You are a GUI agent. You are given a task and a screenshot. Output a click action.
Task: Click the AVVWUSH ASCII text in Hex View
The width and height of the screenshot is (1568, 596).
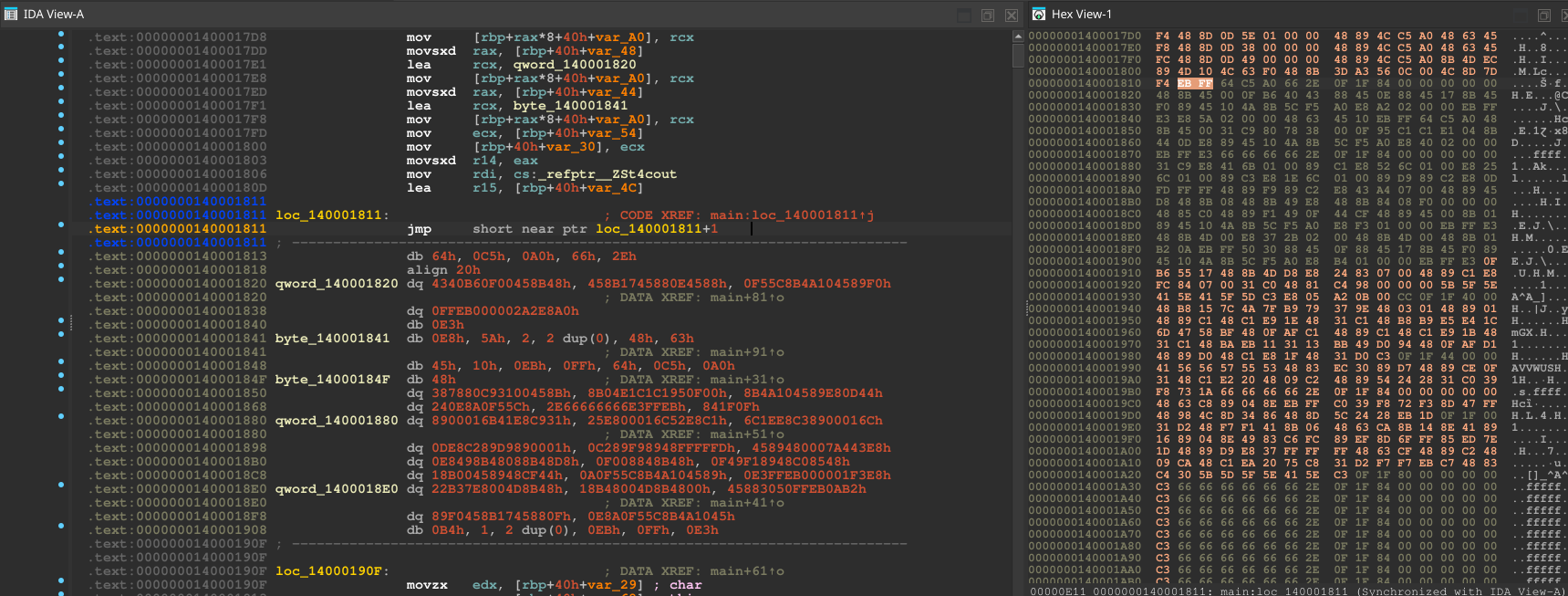tap(1535, 368)
